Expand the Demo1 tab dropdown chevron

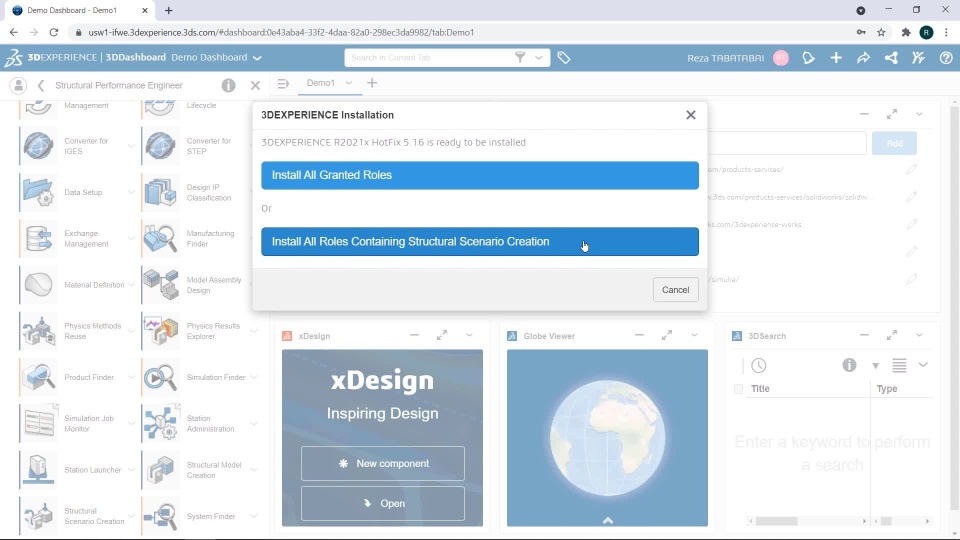click(348, 83)
